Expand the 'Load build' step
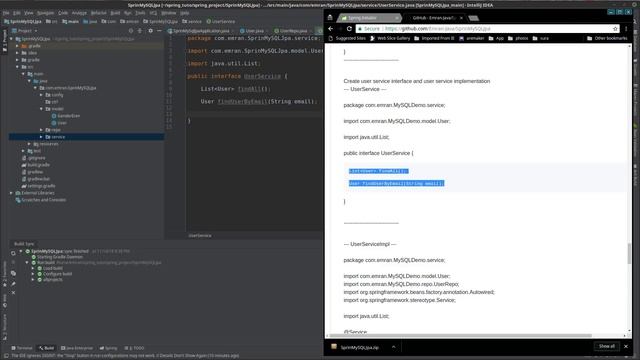 click(x=33, y=268)
